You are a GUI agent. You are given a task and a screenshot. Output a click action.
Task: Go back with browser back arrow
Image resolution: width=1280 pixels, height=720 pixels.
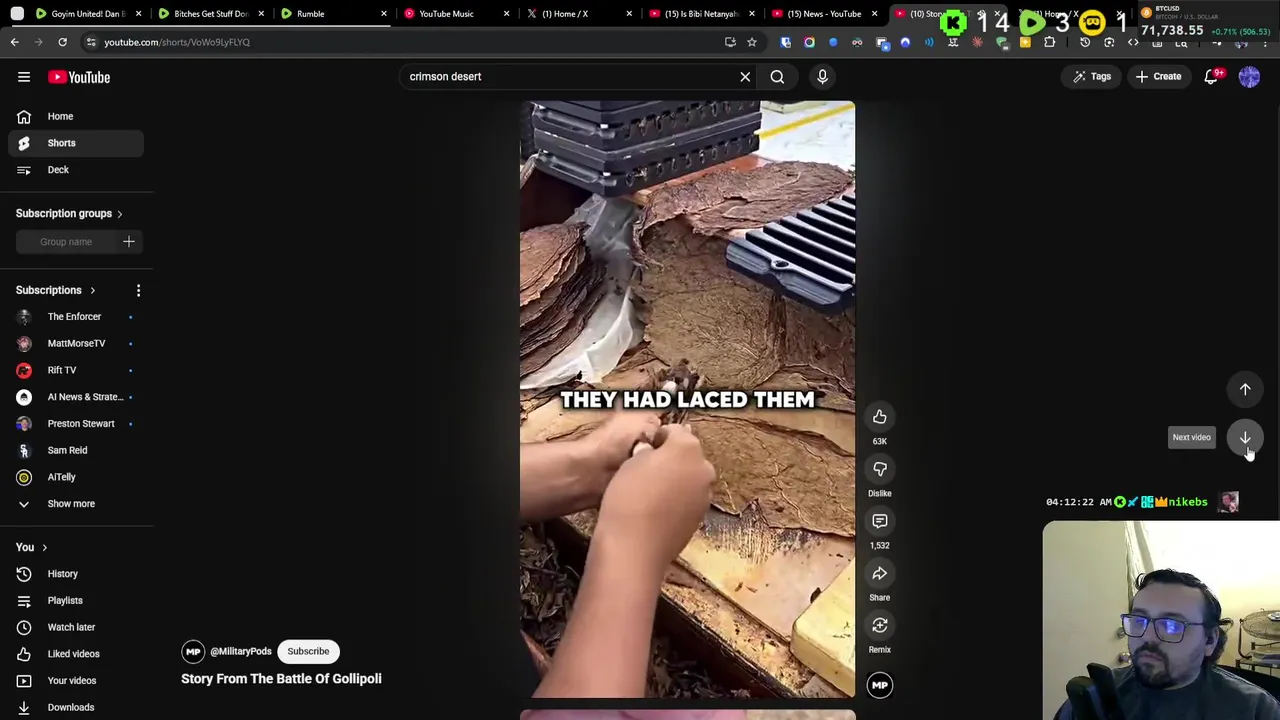point(15,42)
